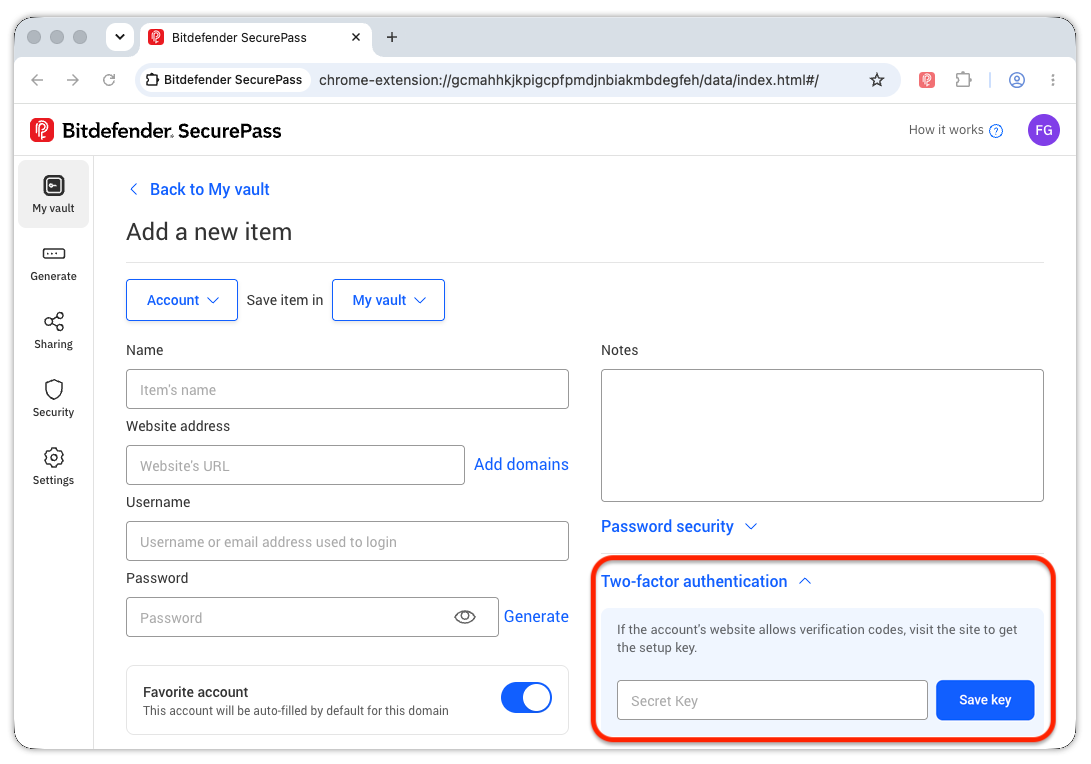Screen dimensions: 1091x764
Task: Open the browser extensions puzzle icon
Action: click(x=963, y=80)
